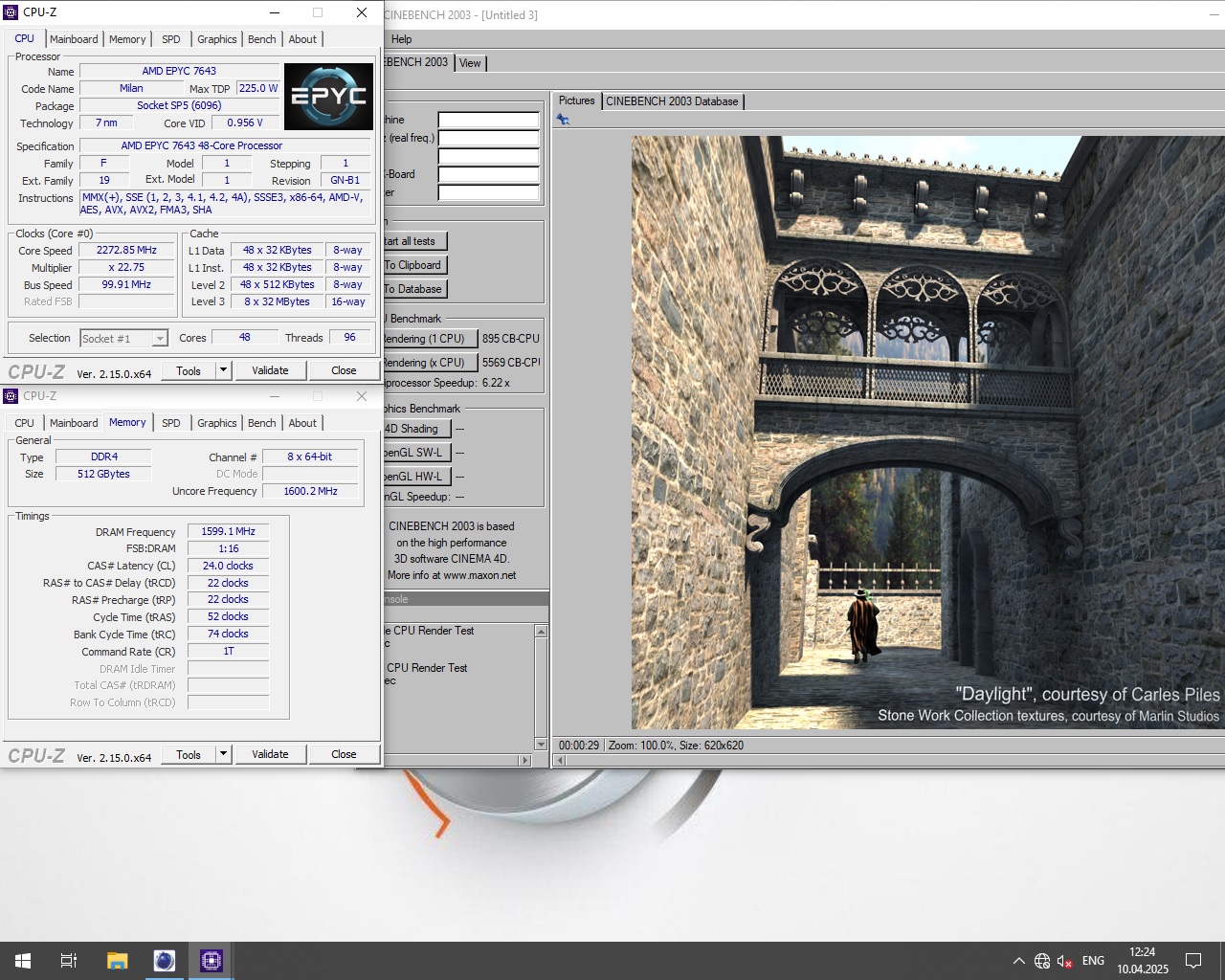This screenshot has height=980, width=1225.
Task: Click To Database button in Cinebench
Action: click(x=414, y=289)
